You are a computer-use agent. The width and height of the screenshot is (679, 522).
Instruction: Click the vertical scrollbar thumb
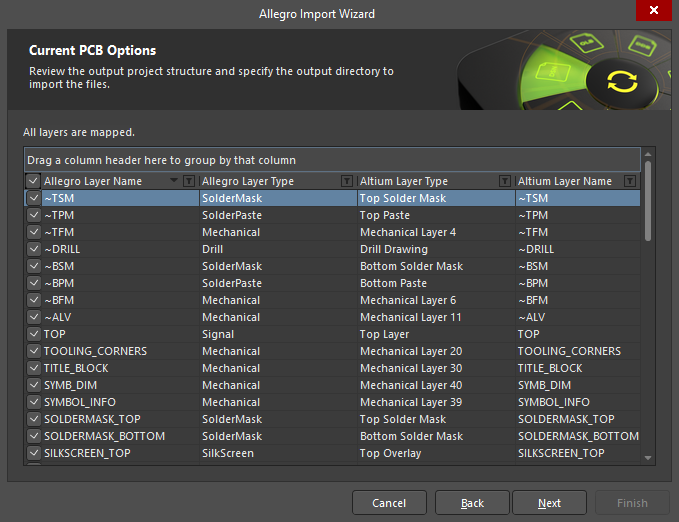coord(648,201)
